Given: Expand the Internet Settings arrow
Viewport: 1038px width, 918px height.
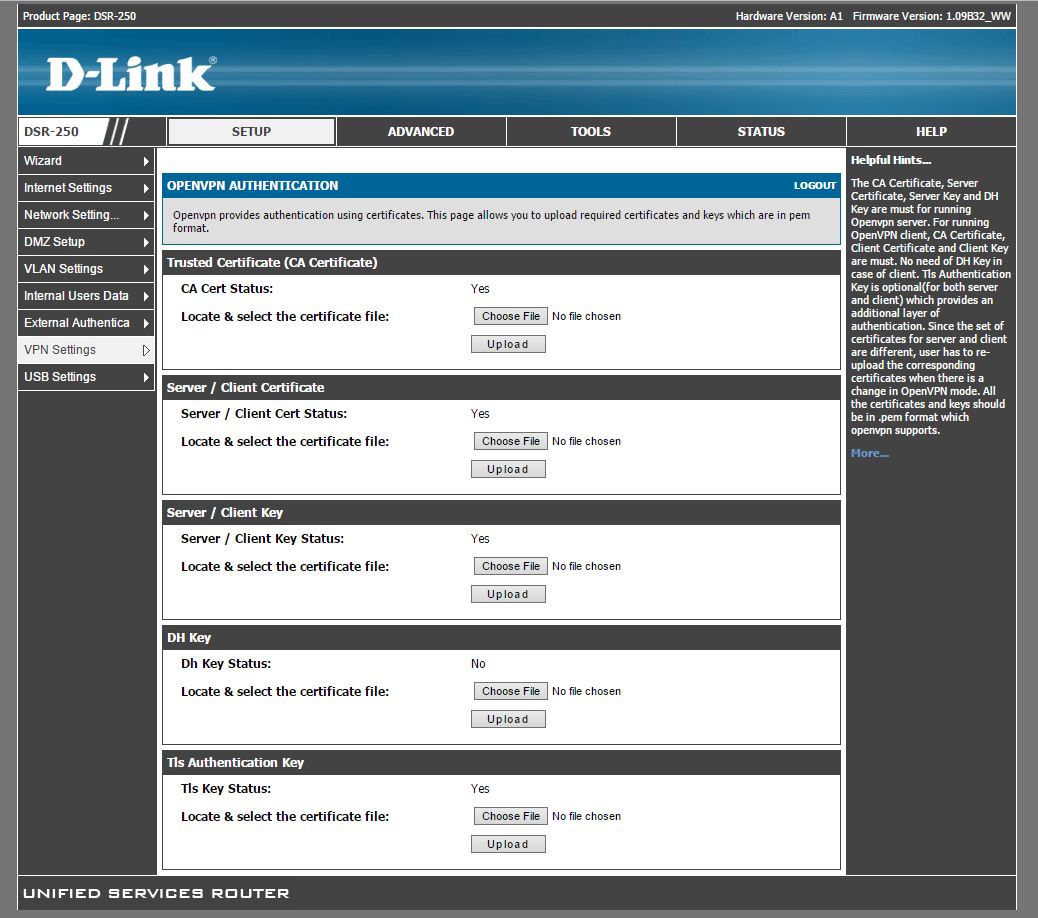Looking at the screenshot, I should coord(146,189).
